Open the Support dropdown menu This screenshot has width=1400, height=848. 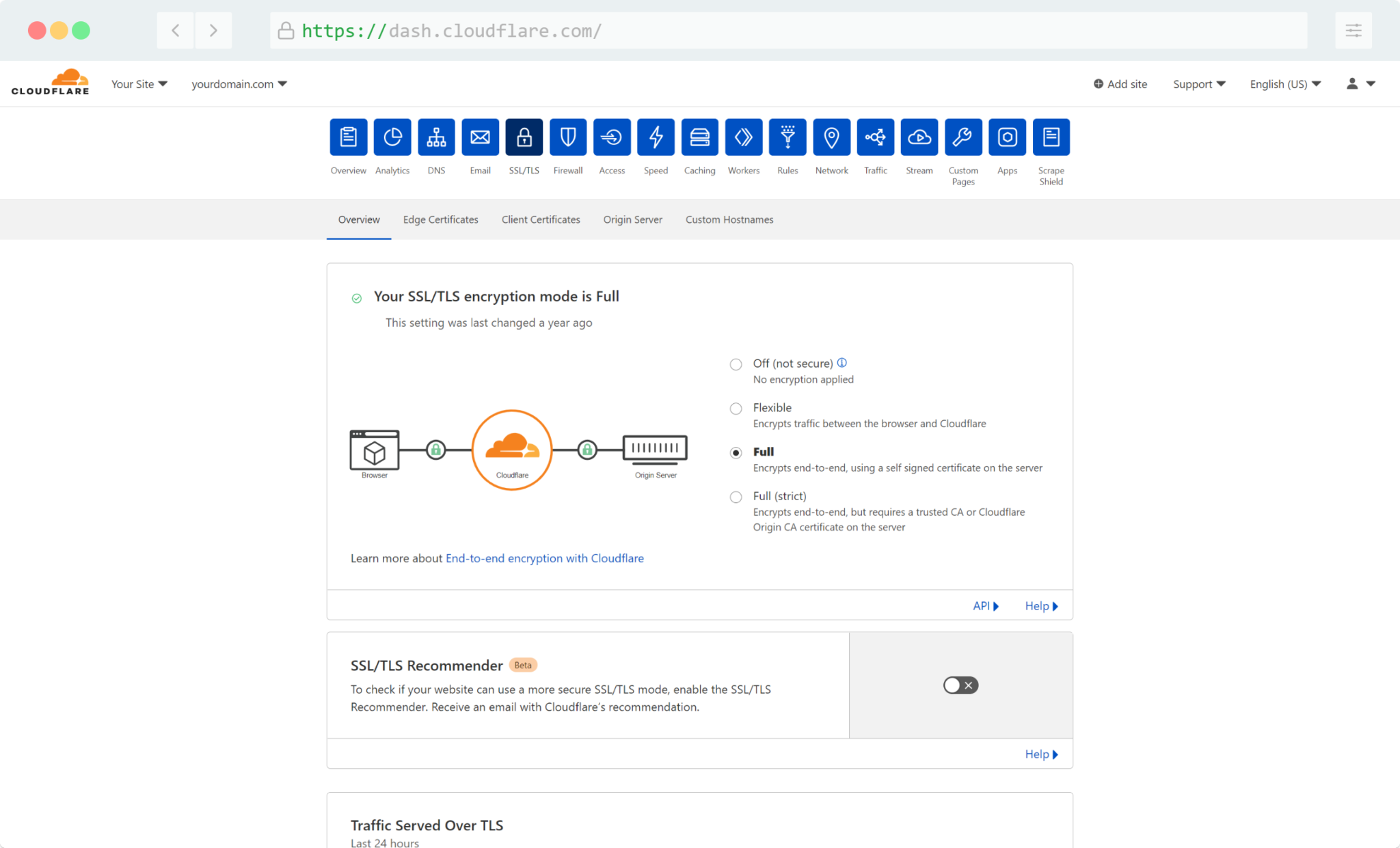pyautogui.click(x=1199, y=84)
